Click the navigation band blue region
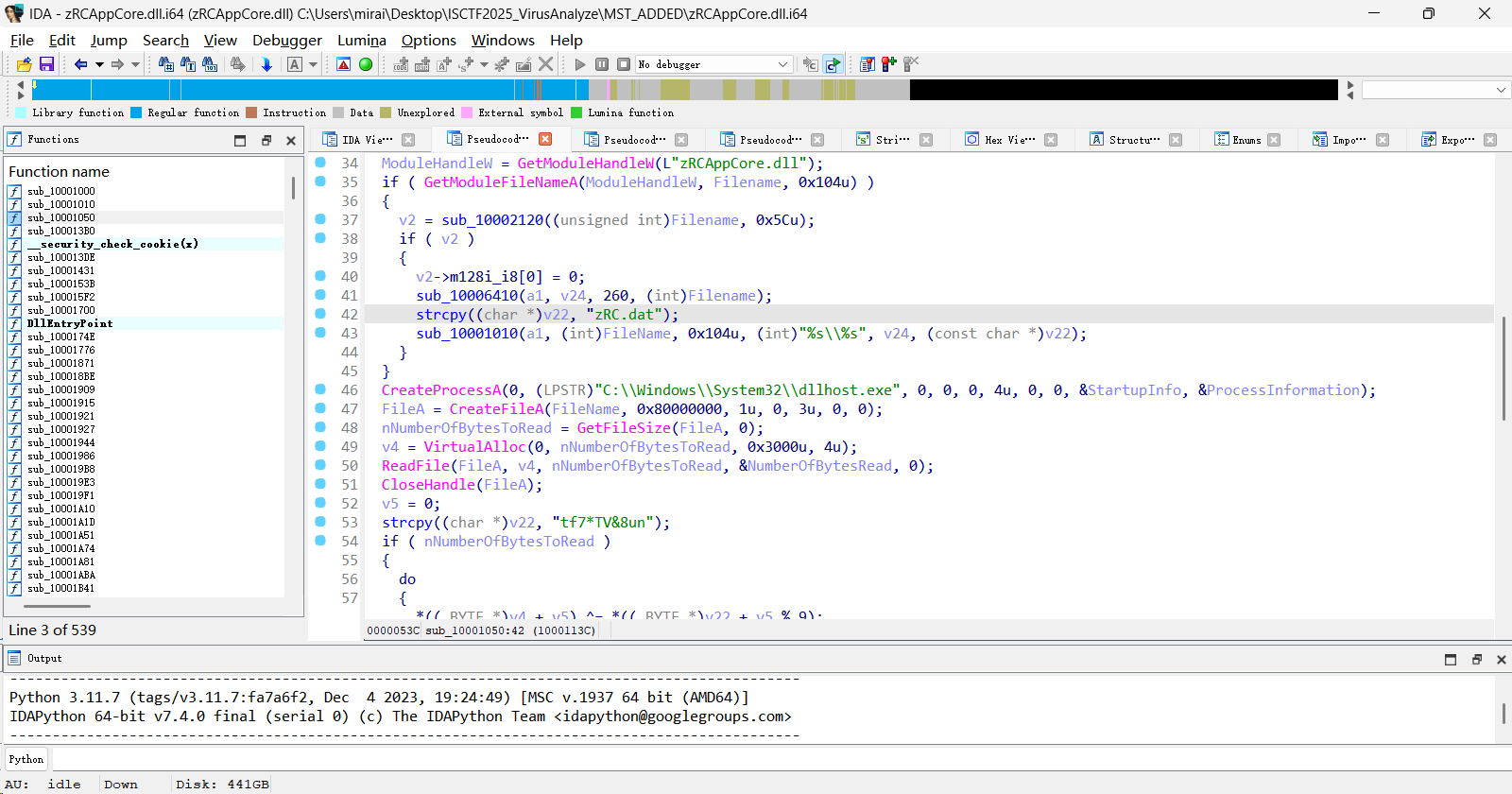The height and width of the screenshot is (794, 1512). (283, 90)
